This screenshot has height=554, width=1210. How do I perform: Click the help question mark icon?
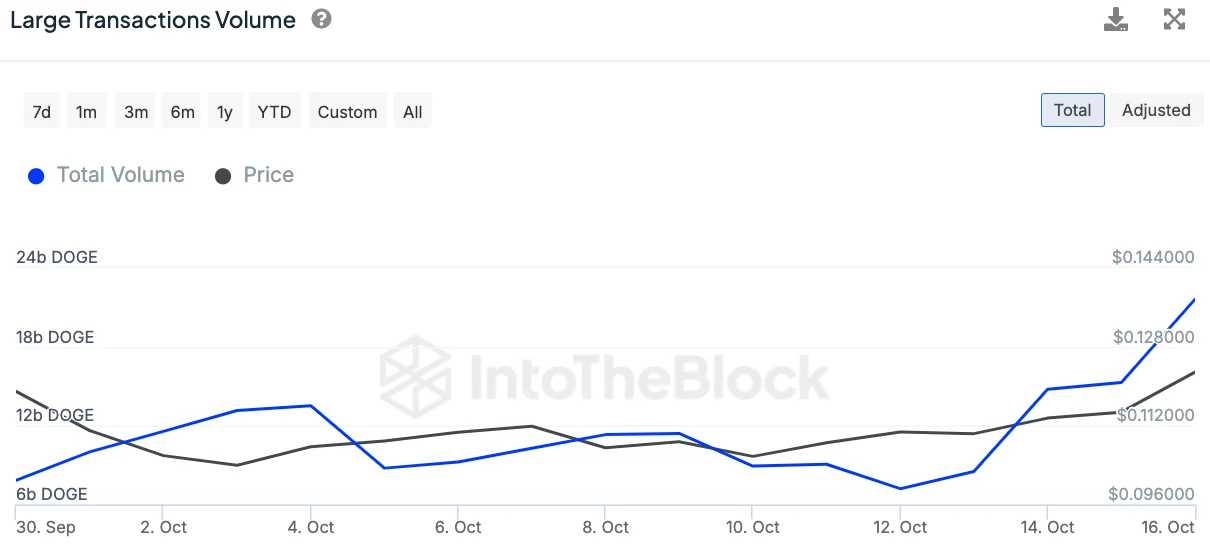point(321,19)
